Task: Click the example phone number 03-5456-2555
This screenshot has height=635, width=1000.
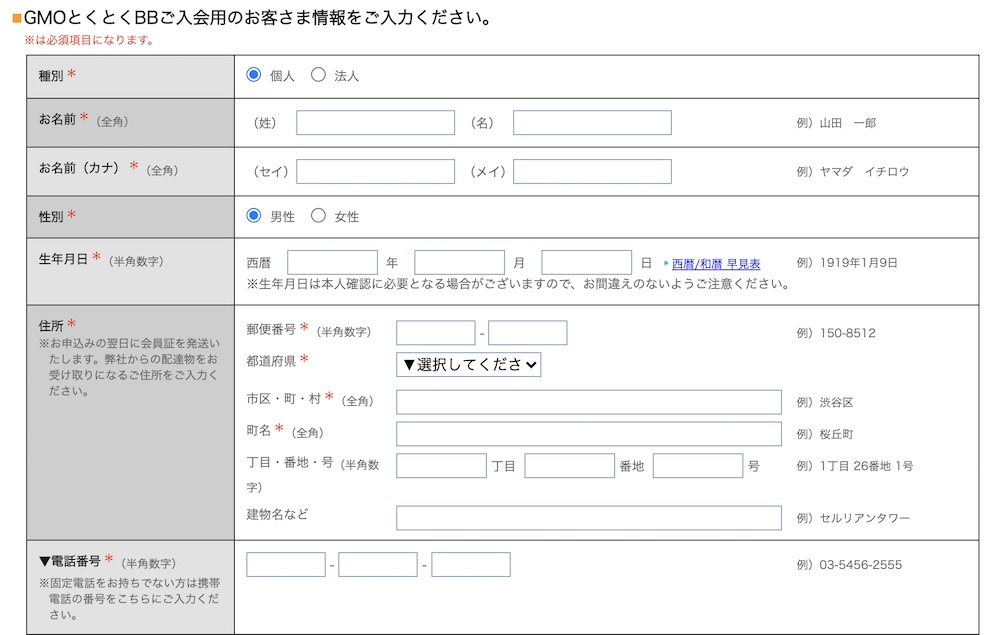Action: (x=860, y=565)
